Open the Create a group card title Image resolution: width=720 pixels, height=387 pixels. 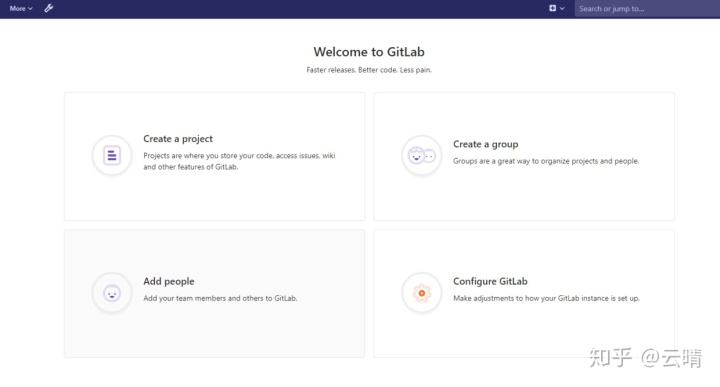(x=486, y=144)
